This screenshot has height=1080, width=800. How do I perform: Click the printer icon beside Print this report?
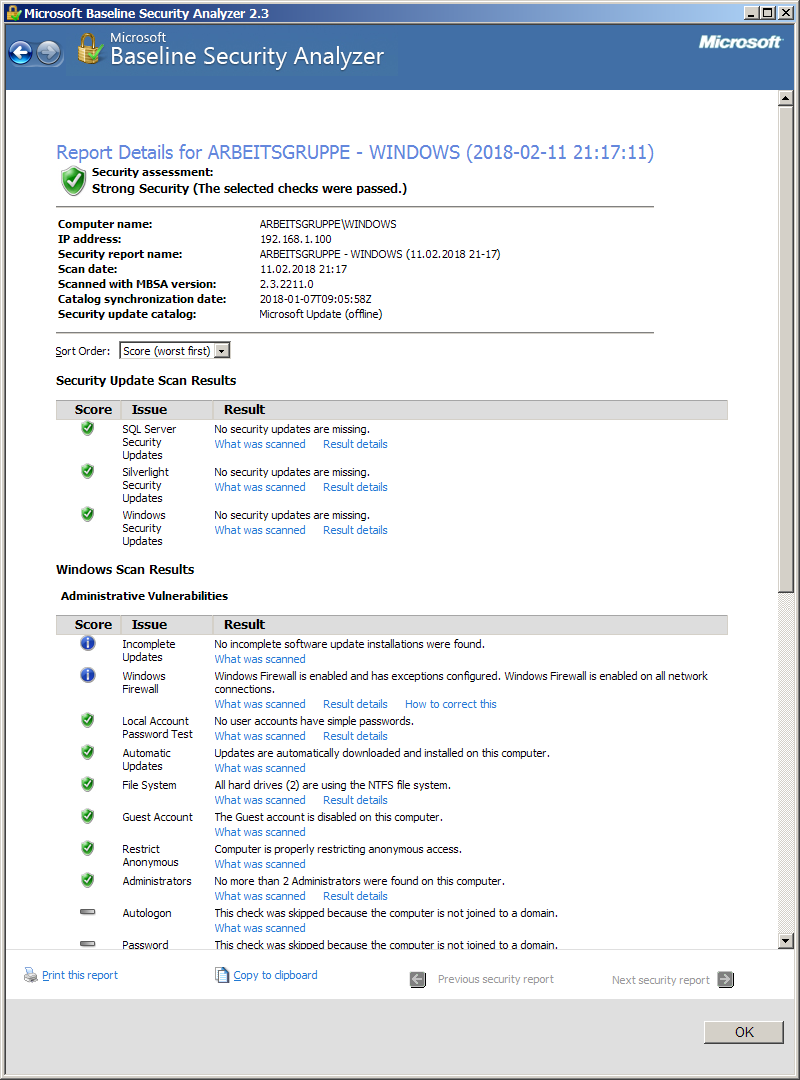pyautogui.click(x=30, y=975)
